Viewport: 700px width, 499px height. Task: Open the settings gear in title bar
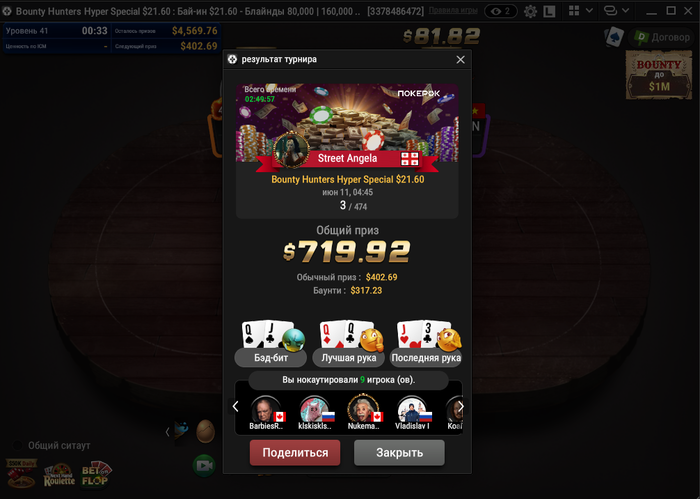click(530, 11)
